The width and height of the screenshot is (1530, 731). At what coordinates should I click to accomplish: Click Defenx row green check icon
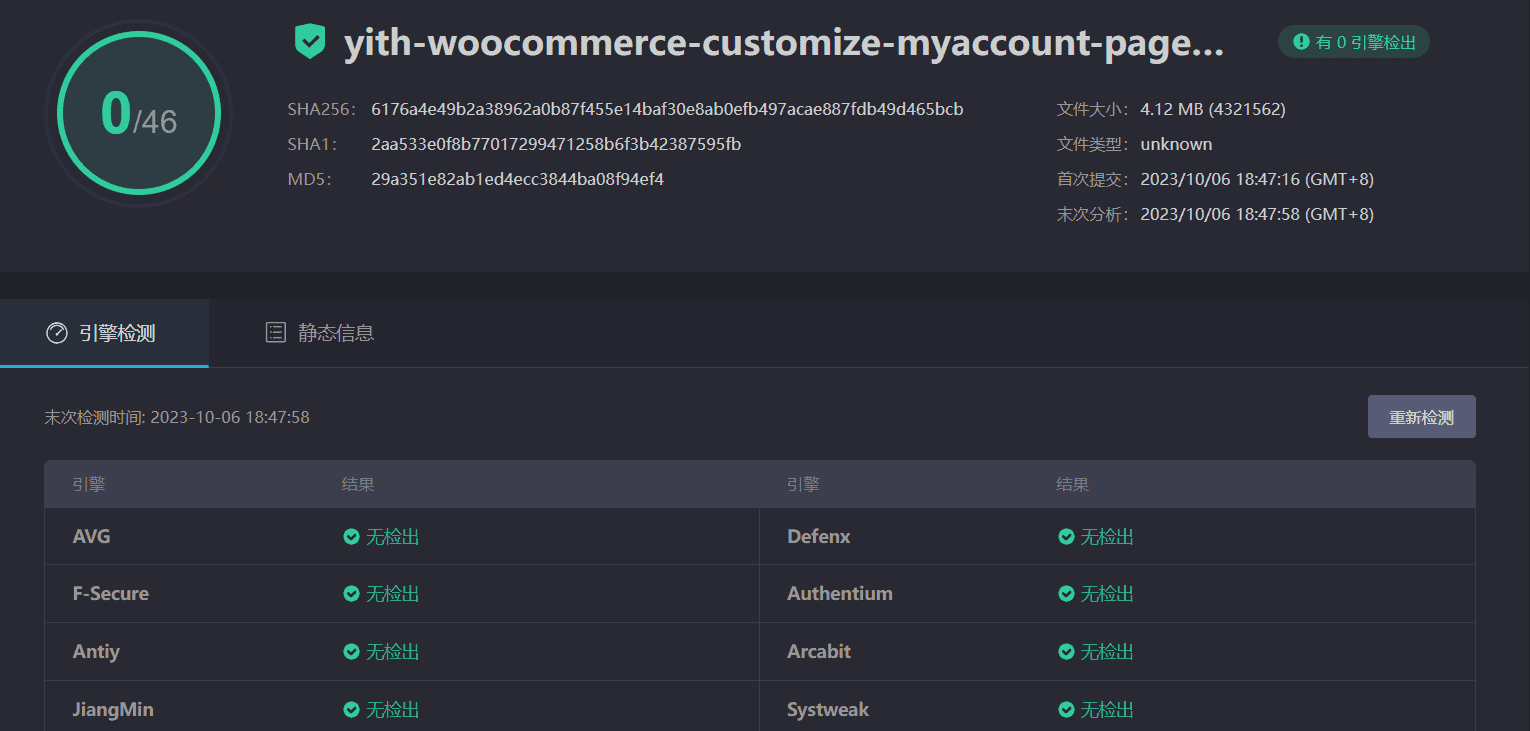[x=1066, y=537]
